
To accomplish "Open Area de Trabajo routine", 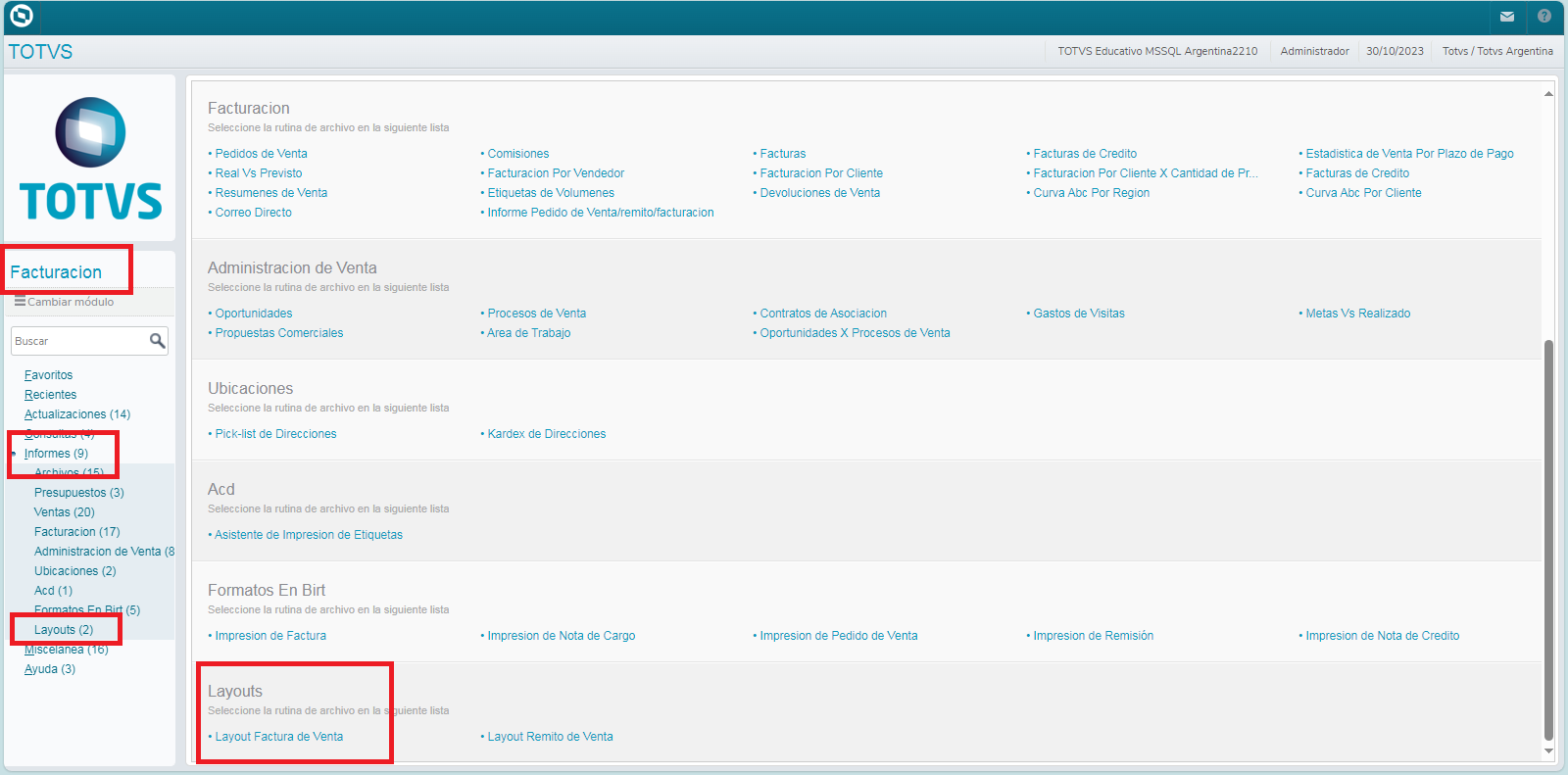I will (x=529, y=333).
